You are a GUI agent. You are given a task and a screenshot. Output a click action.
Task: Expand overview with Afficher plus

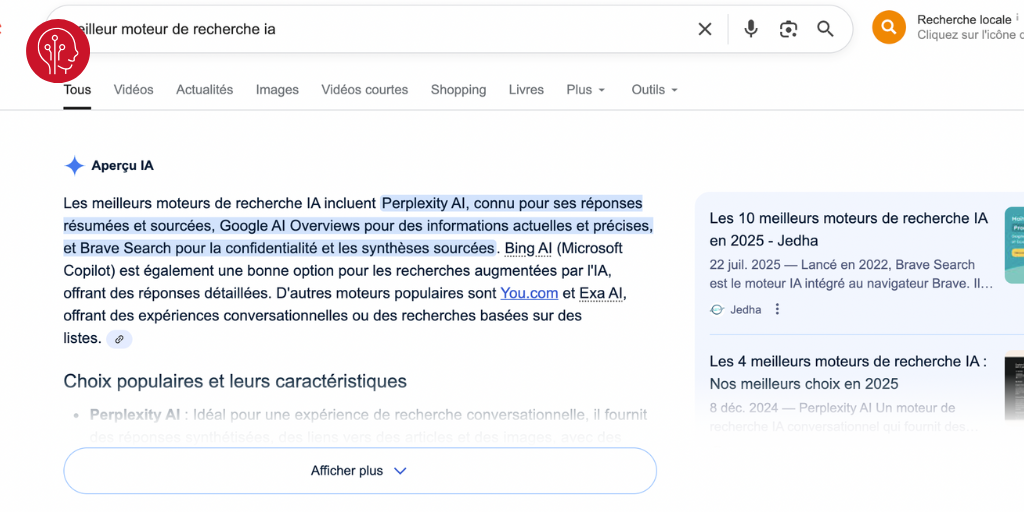(x=359, y=471)
